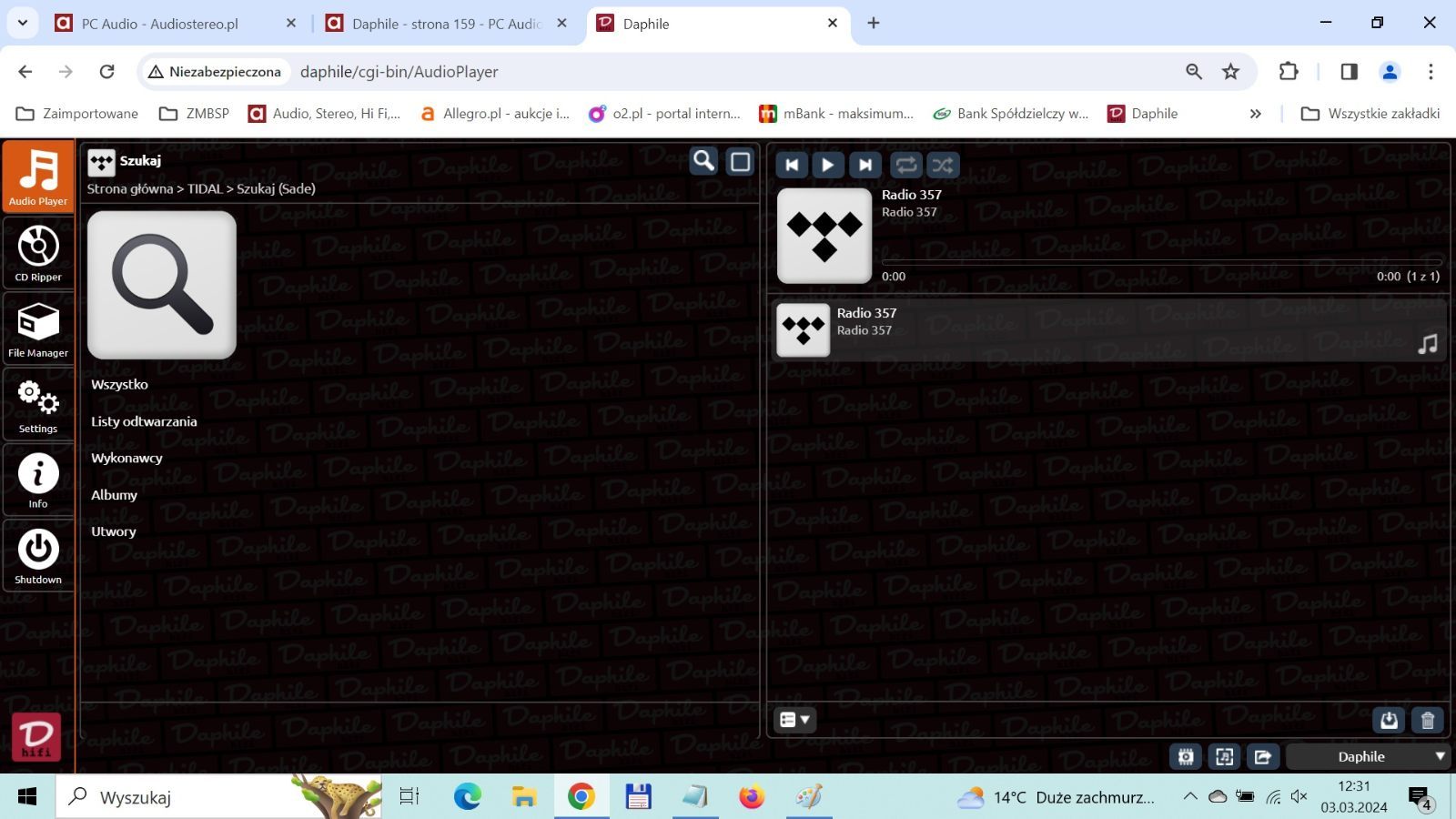Clear the playlist with trash icon
The width and height of the screenshot is (1456, 819).
(1427, 721)
